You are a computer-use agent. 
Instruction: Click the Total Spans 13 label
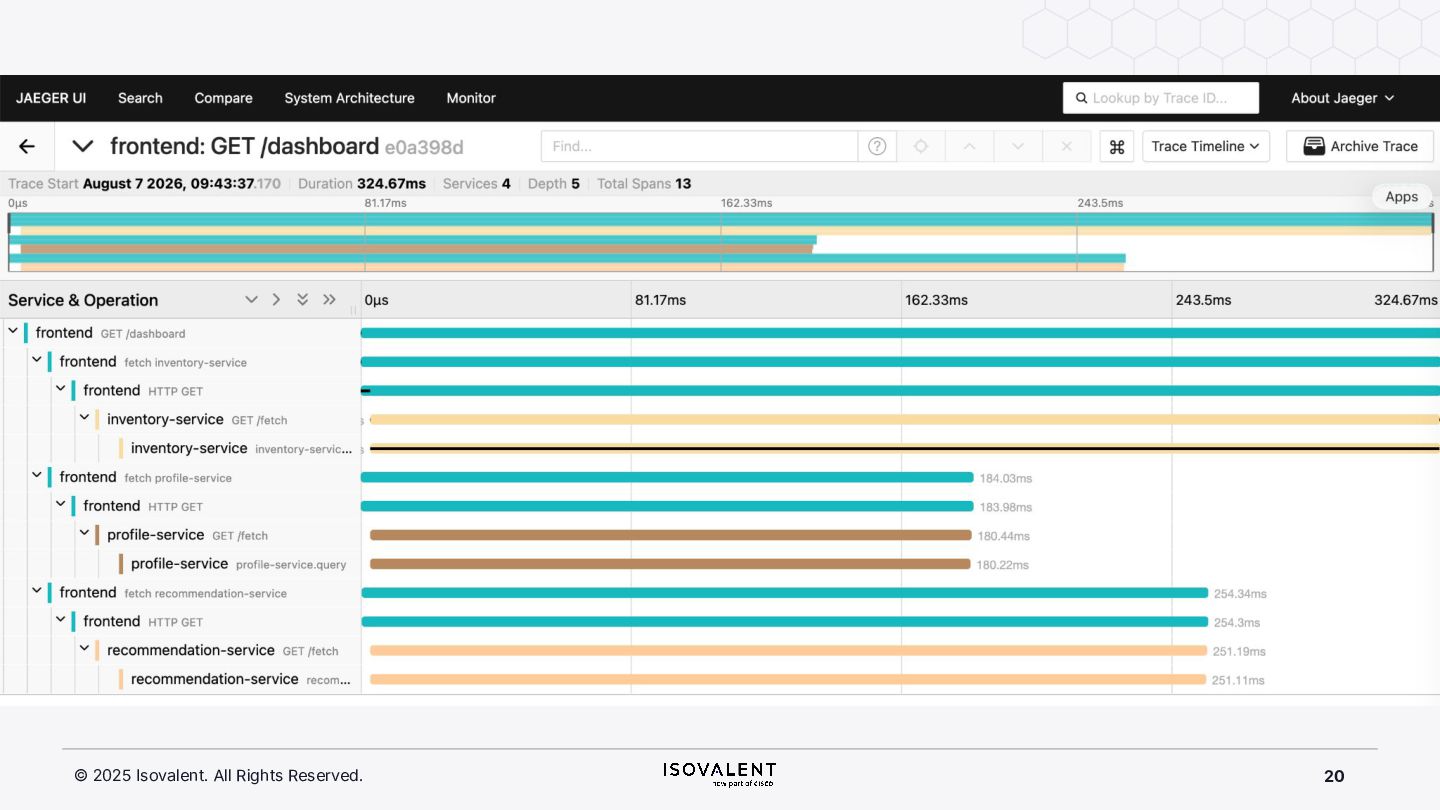click(644, 184)
